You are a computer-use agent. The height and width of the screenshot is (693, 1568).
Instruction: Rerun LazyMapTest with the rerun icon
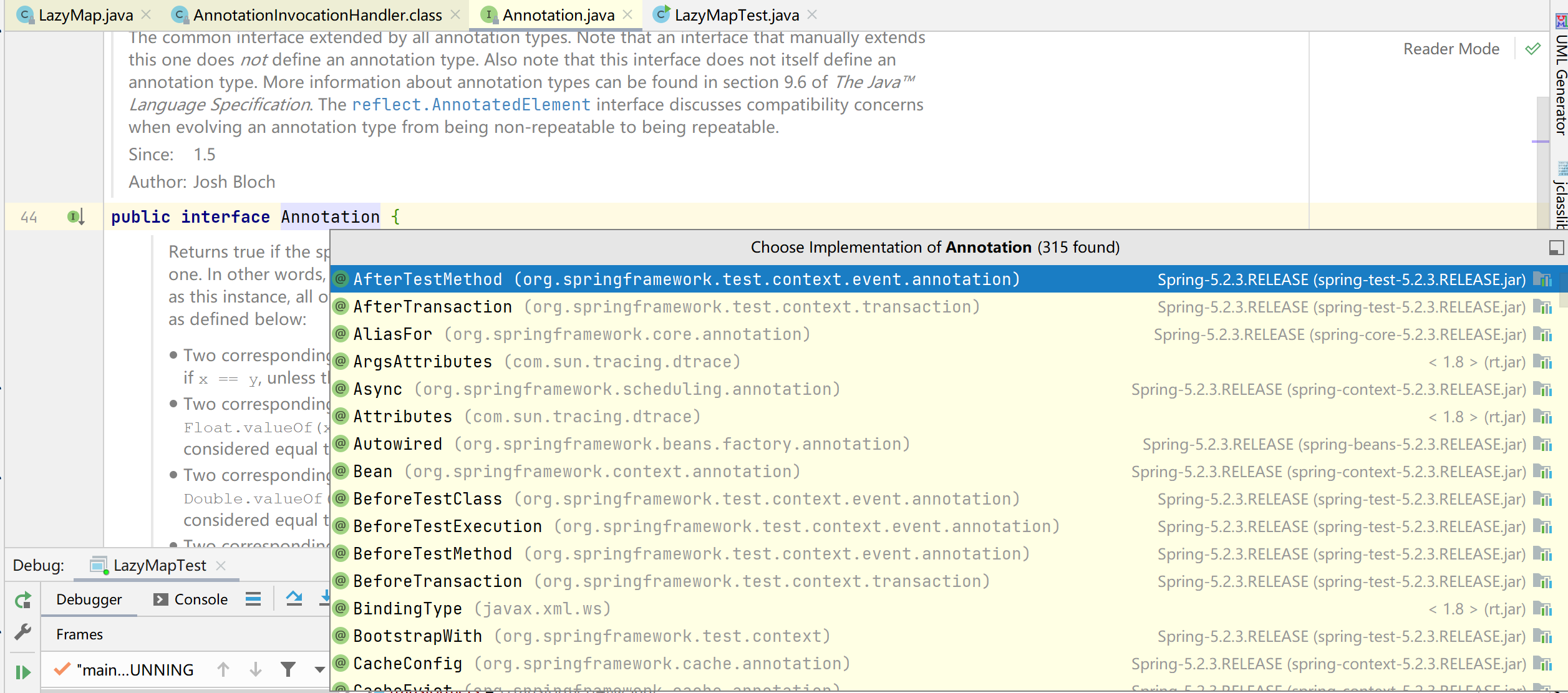(x=23, y=600)
